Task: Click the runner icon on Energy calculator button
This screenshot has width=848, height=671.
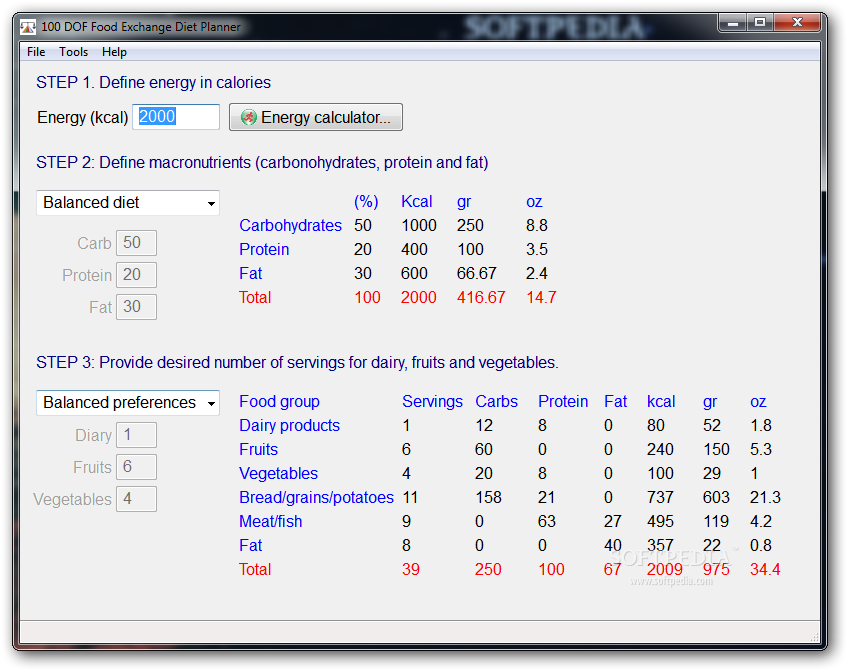Action: [249, 117]
